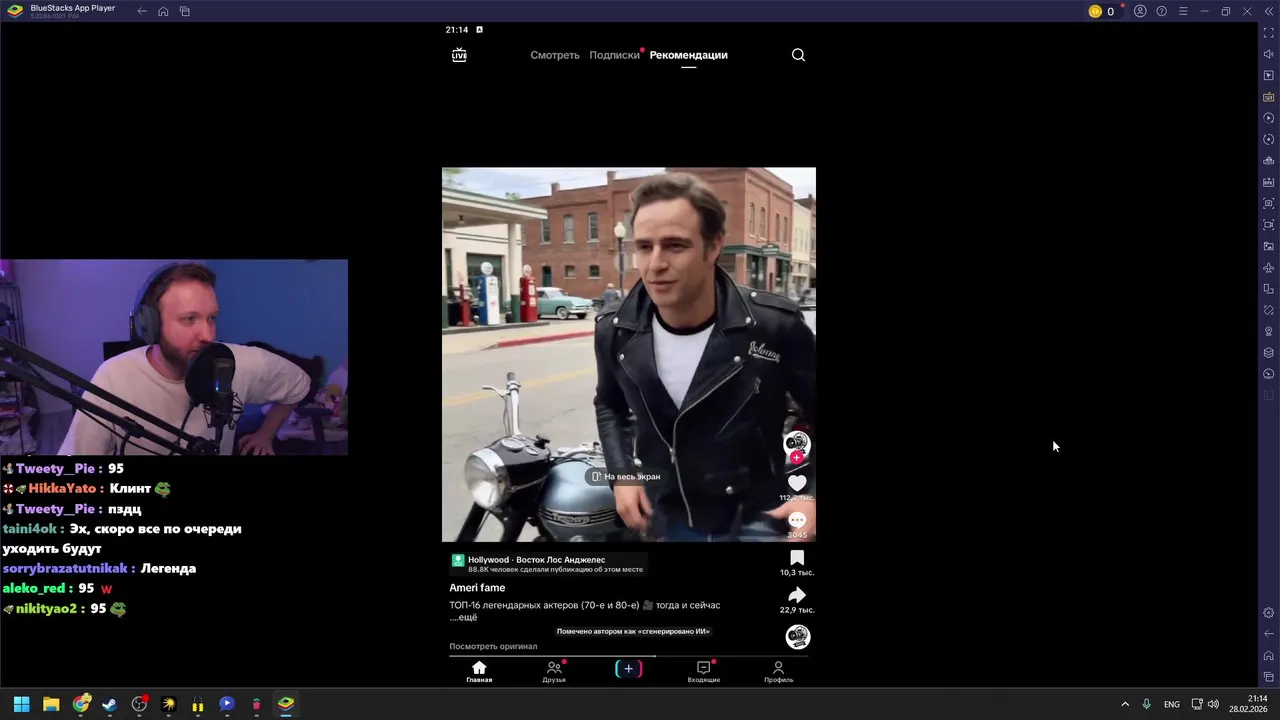Open the media folder sidebar icon
The image size is (1280, 720).
tap(1269, 246)
